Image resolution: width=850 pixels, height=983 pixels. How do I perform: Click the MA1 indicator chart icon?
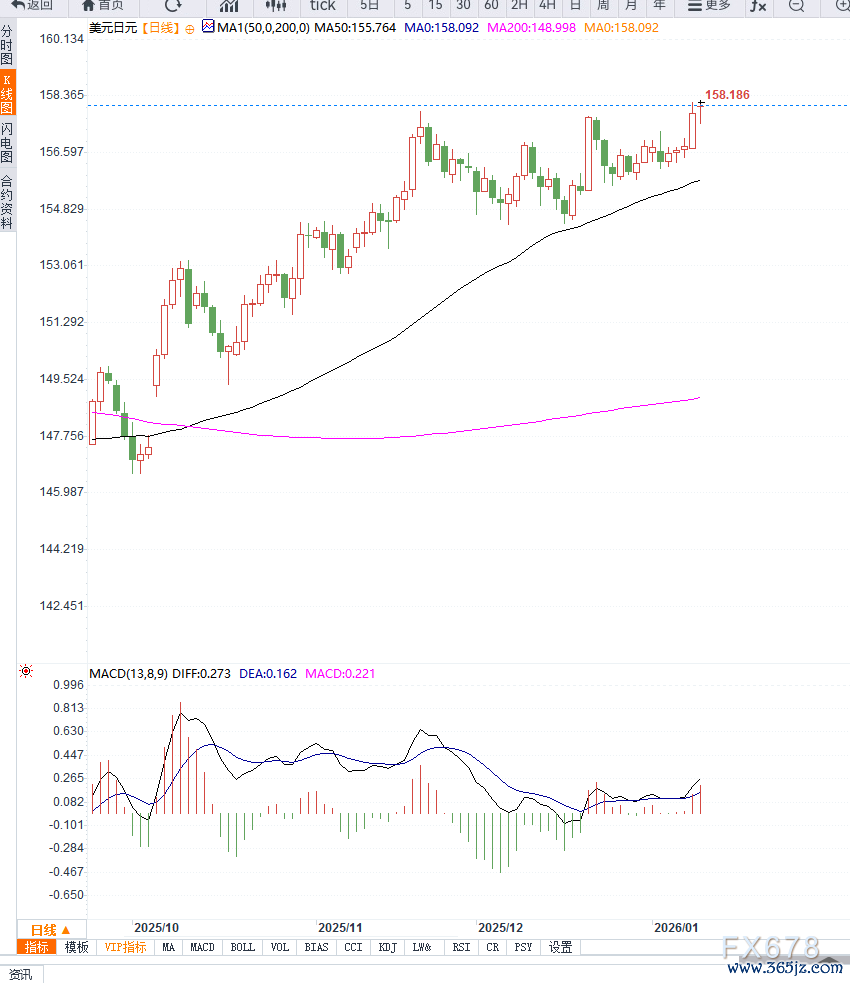[207, 28]
